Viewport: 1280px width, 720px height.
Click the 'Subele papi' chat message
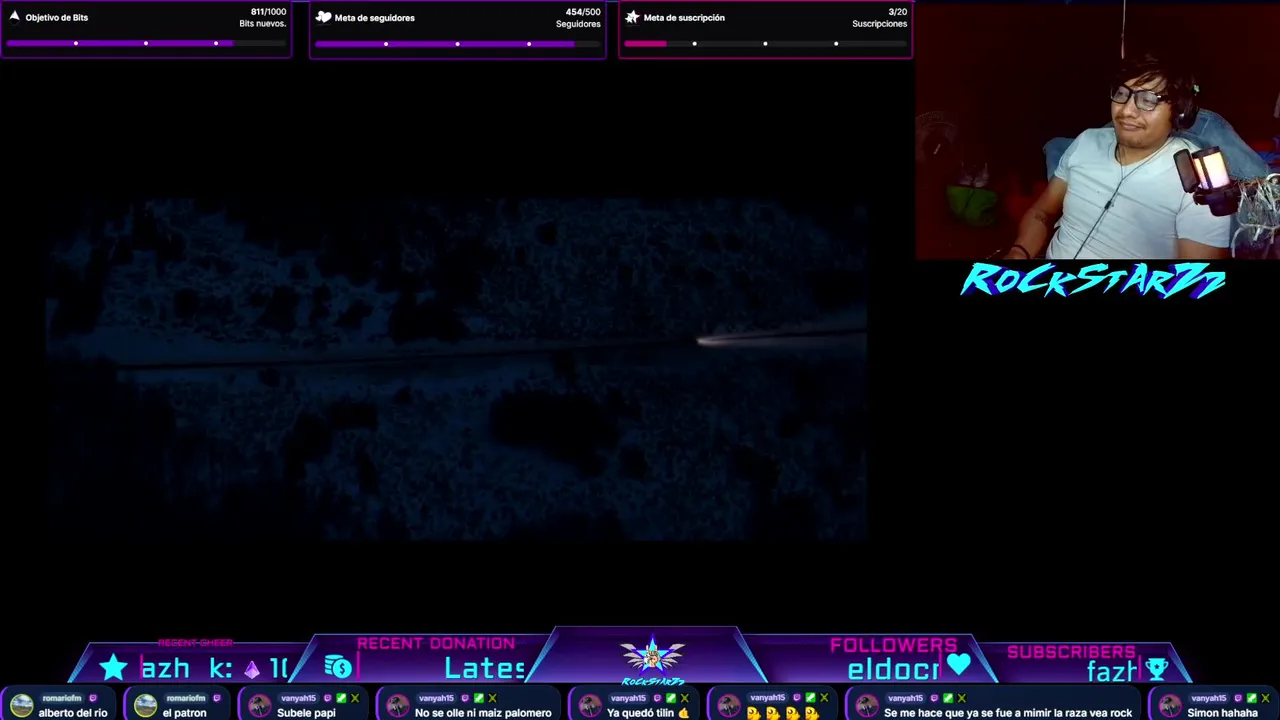pyautogui.click(x=306, y=713)
